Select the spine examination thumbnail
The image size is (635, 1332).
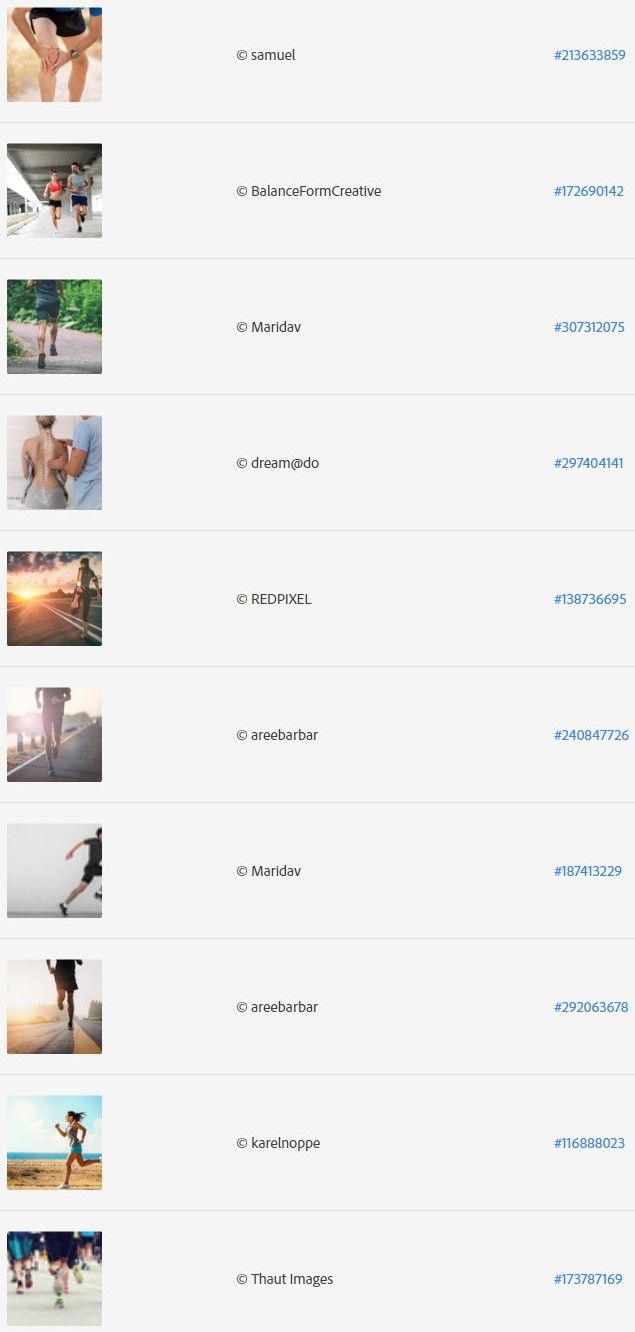[54, 462]
